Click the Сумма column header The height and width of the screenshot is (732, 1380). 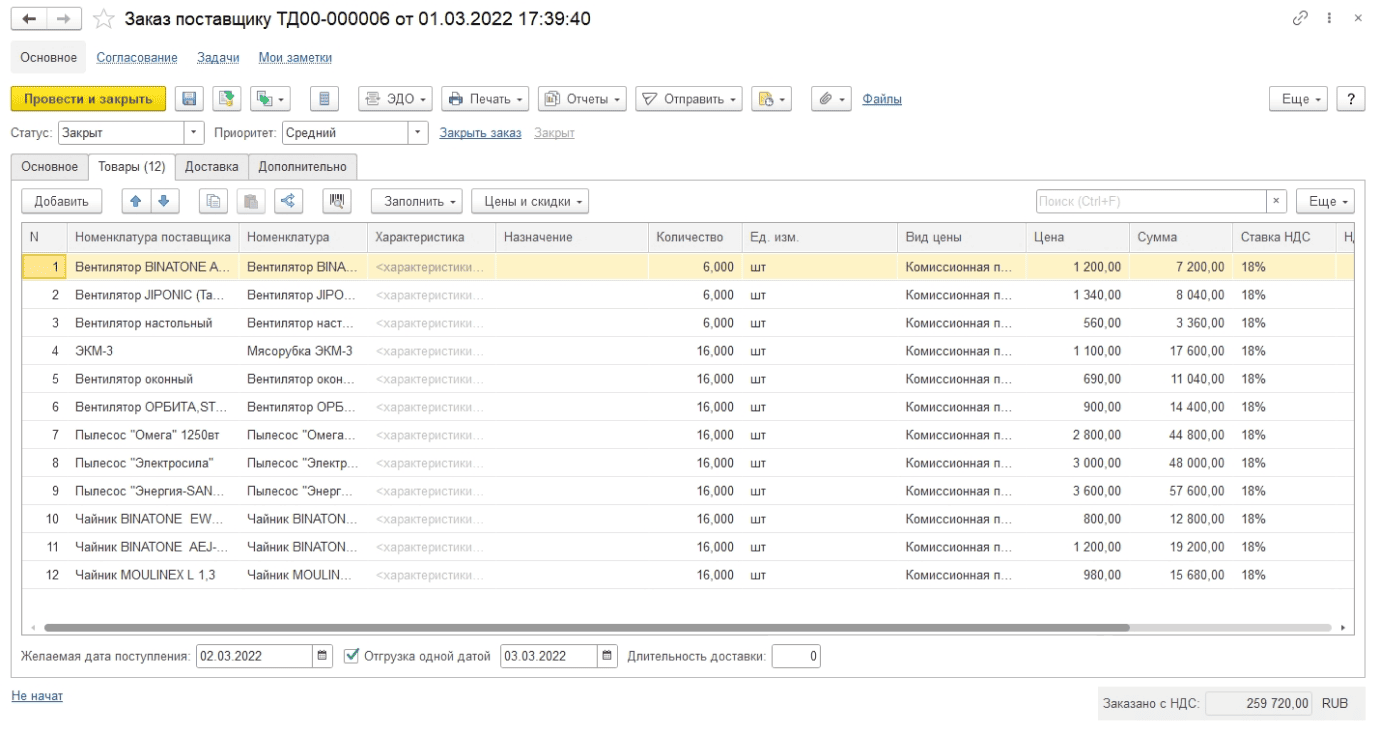point(1180,237)
